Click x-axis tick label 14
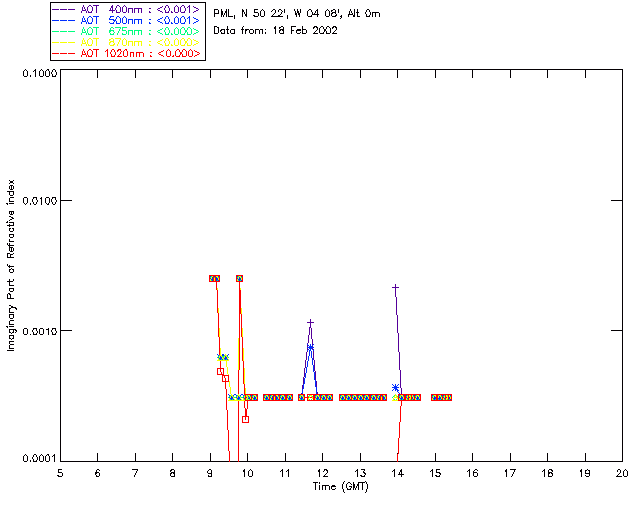This screenshot has height=512, width=640. [398, 473]
